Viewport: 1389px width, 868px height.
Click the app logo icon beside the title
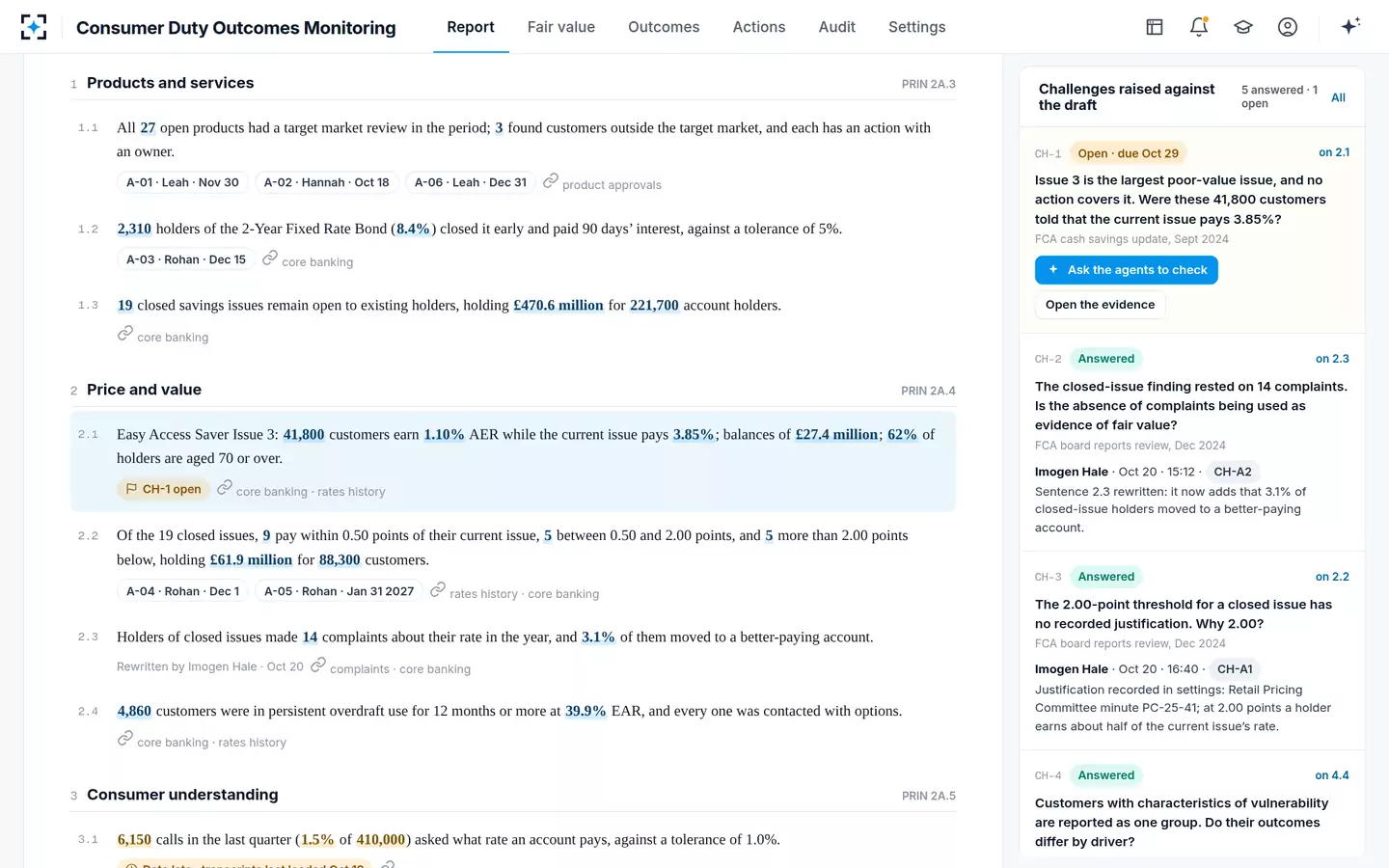(x=34, y=27)
